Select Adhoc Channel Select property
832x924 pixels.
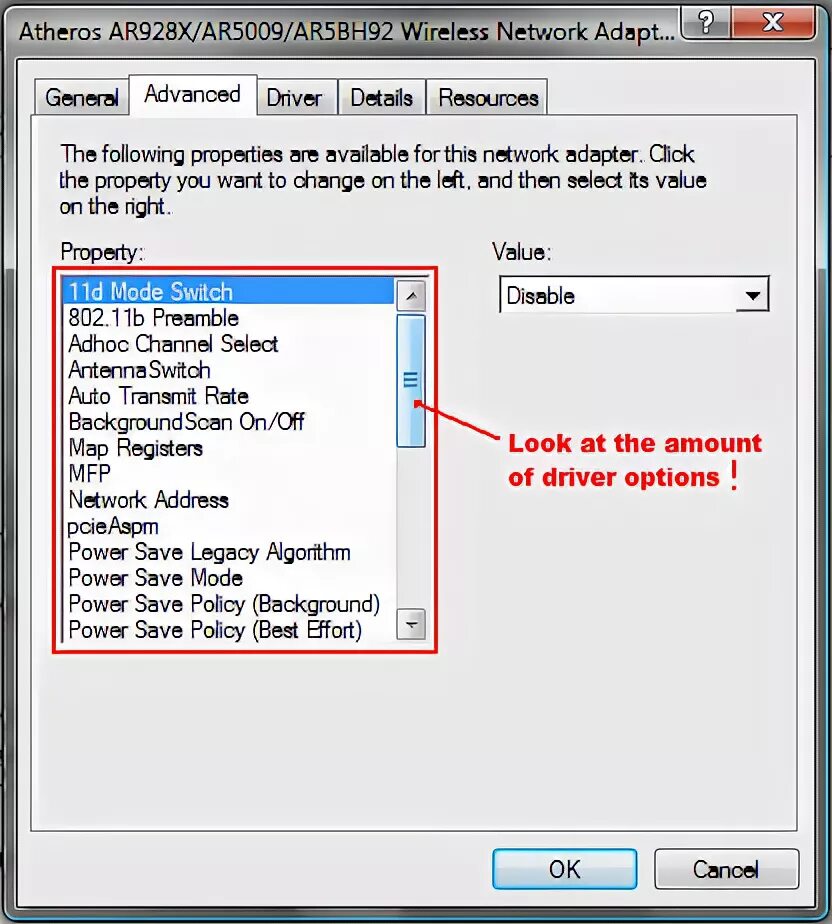coord(229,344)
